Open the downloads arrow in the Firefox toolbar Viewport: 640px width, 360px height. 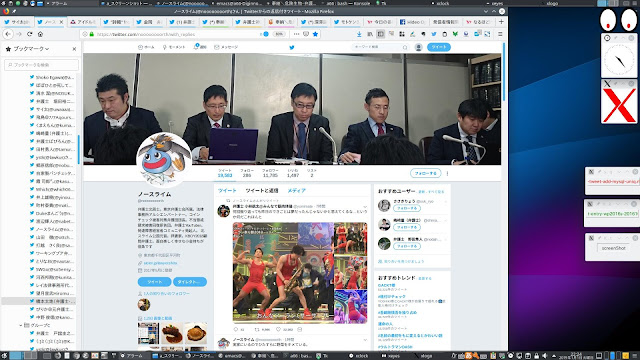[359, 34]
